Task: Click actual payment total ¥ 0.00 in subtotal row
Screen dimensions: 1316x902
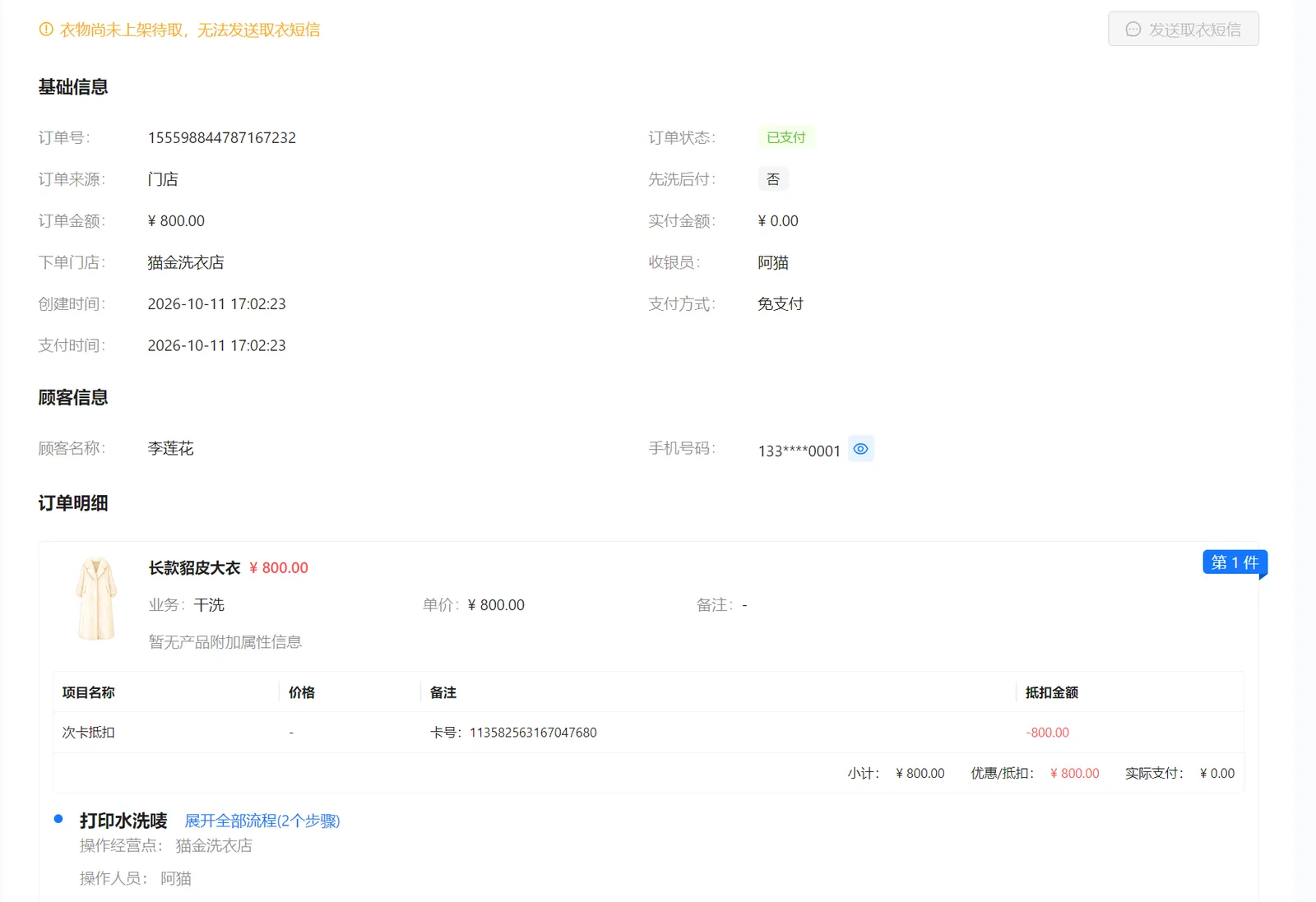Action: (1217, 773)
